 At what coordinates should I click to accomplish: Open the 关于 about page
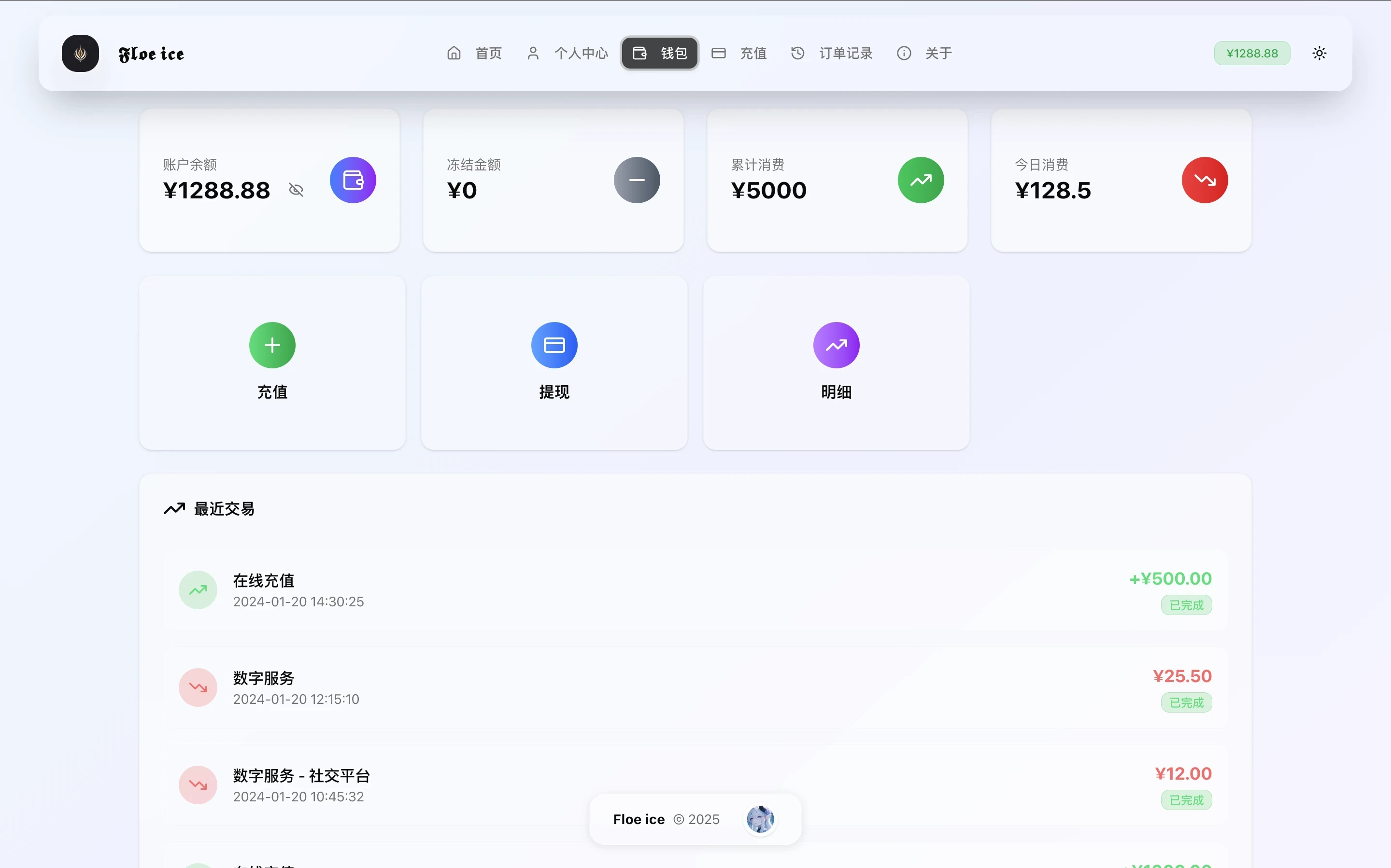tap(924, 54)
